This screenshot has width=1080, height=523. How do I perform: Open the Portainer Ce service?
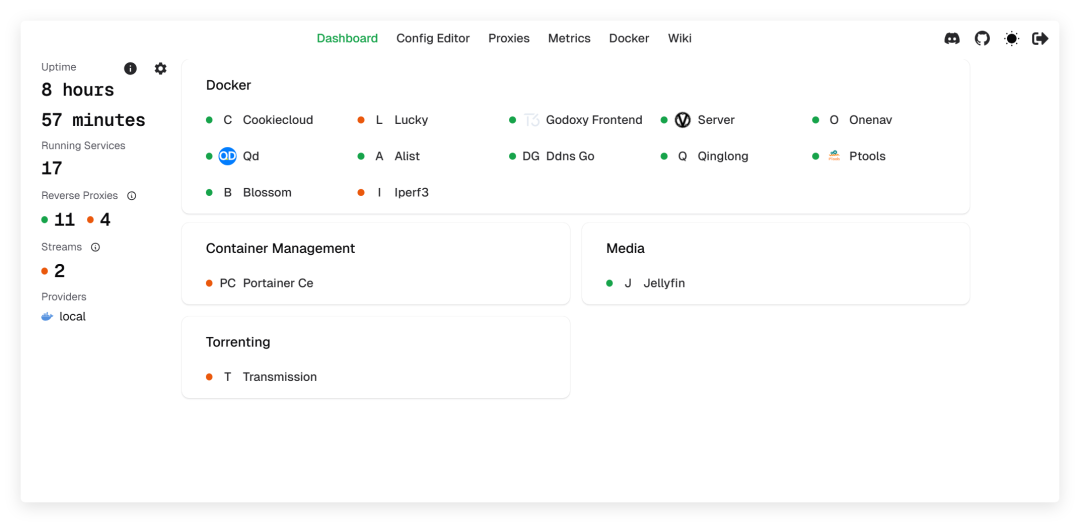click(277, 283)
